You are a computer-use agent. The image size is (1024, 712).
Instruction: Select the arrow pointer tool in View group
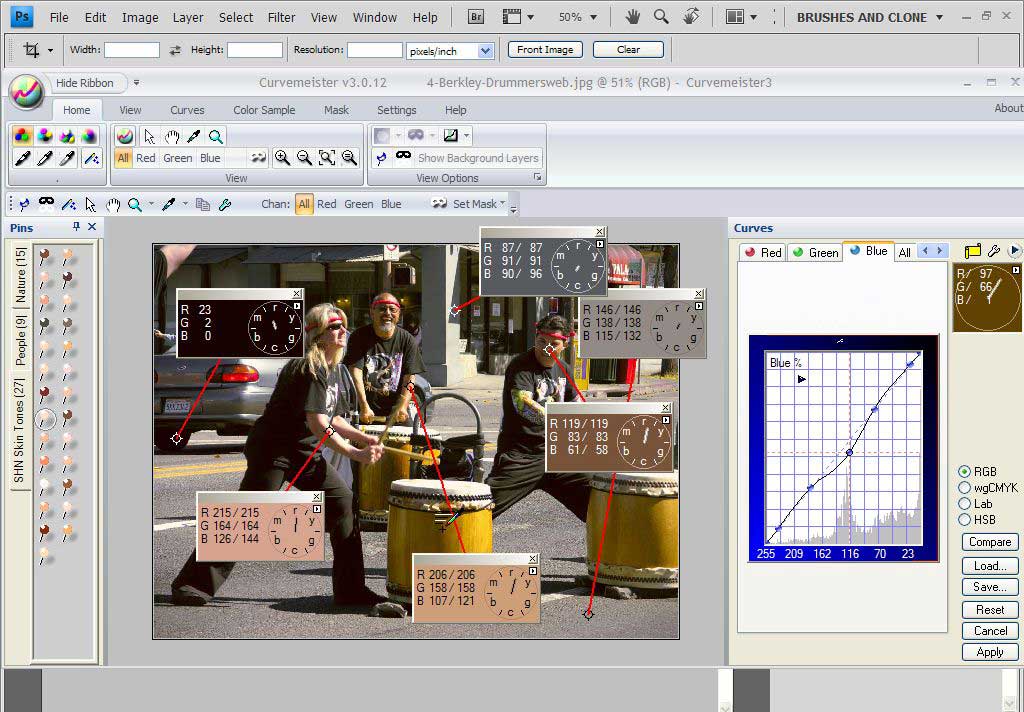[x=150, y=136]
